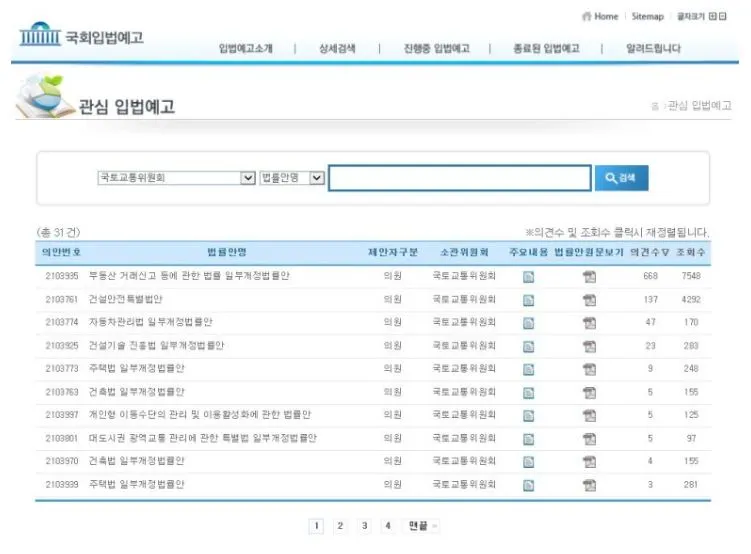Open summary icon for bill 2103761
This screenshot has height=554, width=751.
tap(528, 300)
